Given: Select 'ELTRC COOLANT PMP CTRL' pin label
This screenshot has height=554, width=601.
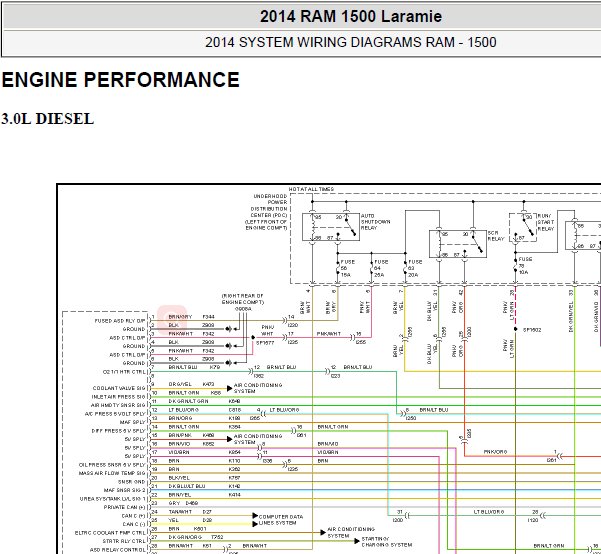Looking at the screenshot, I should (x=110, y=533).
